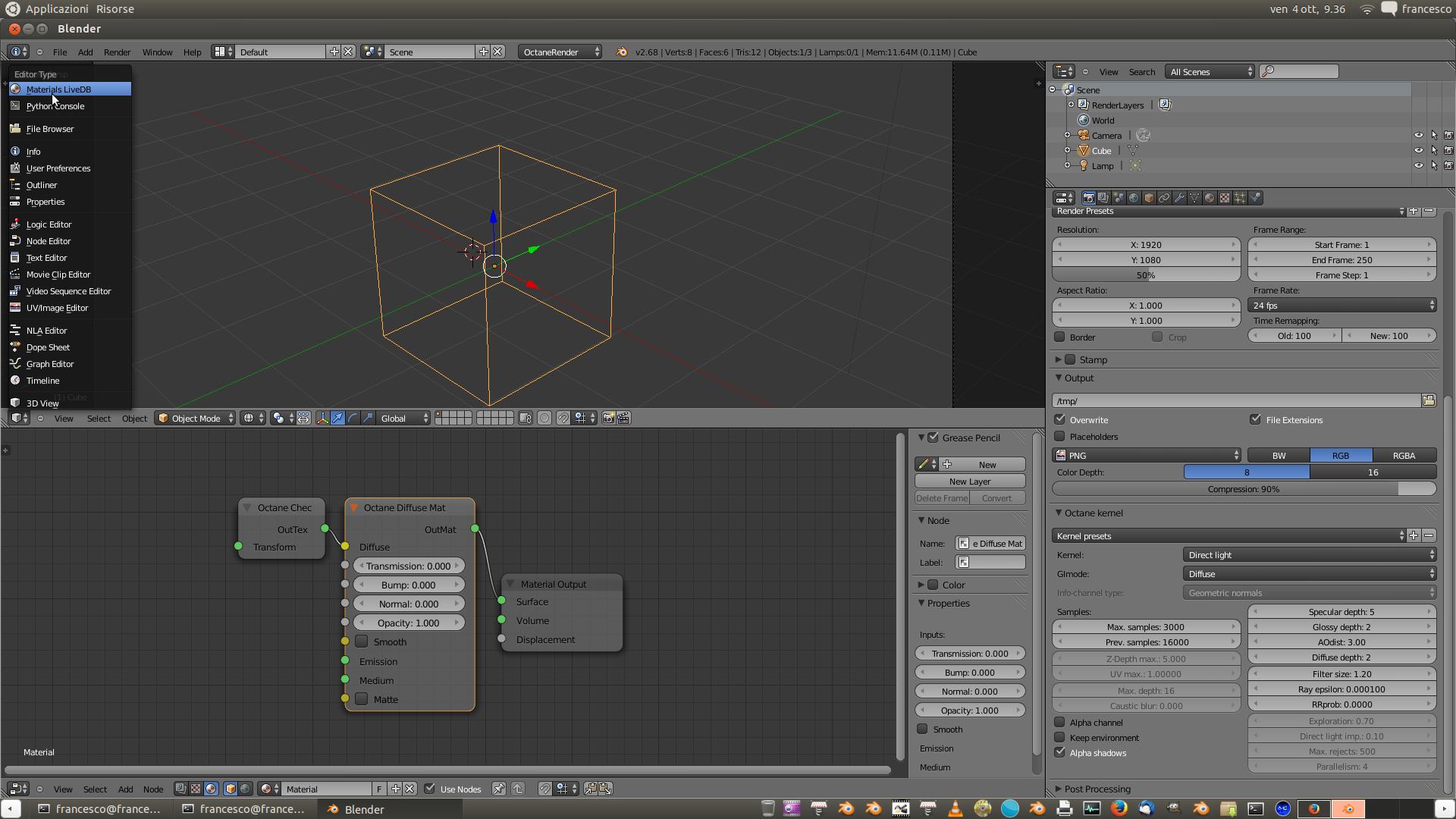1456x819 pixels.
Task: Open the Object Mode dropdown
Action: 196,418
